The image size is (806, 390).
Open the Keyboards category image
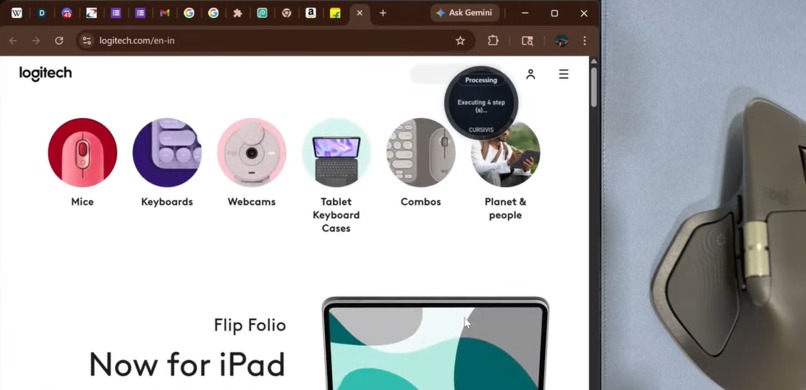pos(167,153)
